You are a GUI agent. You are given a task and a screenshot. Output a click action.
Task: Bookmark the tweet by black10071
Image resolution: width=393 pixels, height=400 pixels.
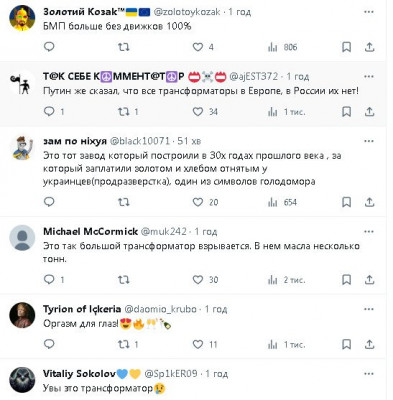tap(347, 202)
